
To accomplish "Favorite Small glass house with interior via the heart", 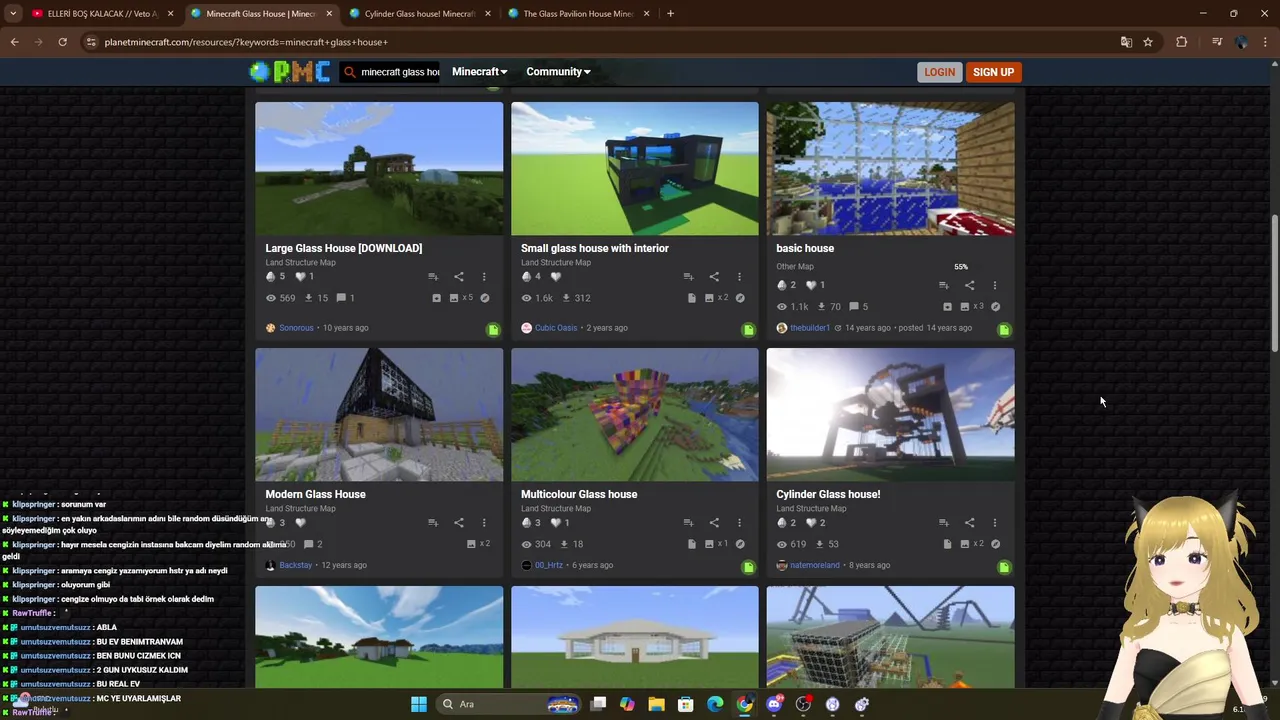I will click(556, 277).
